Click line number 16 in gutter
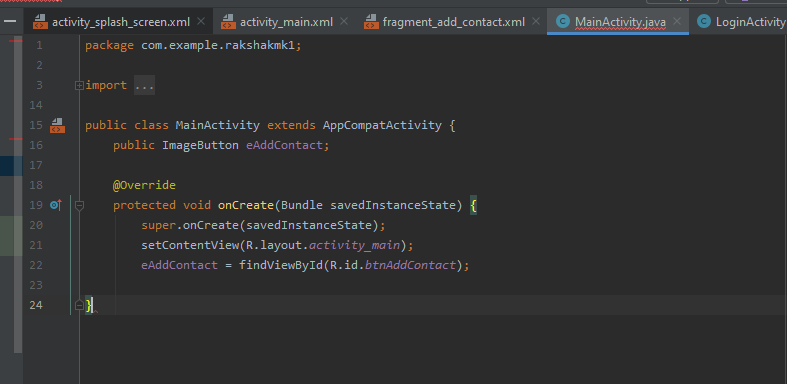 36,145
